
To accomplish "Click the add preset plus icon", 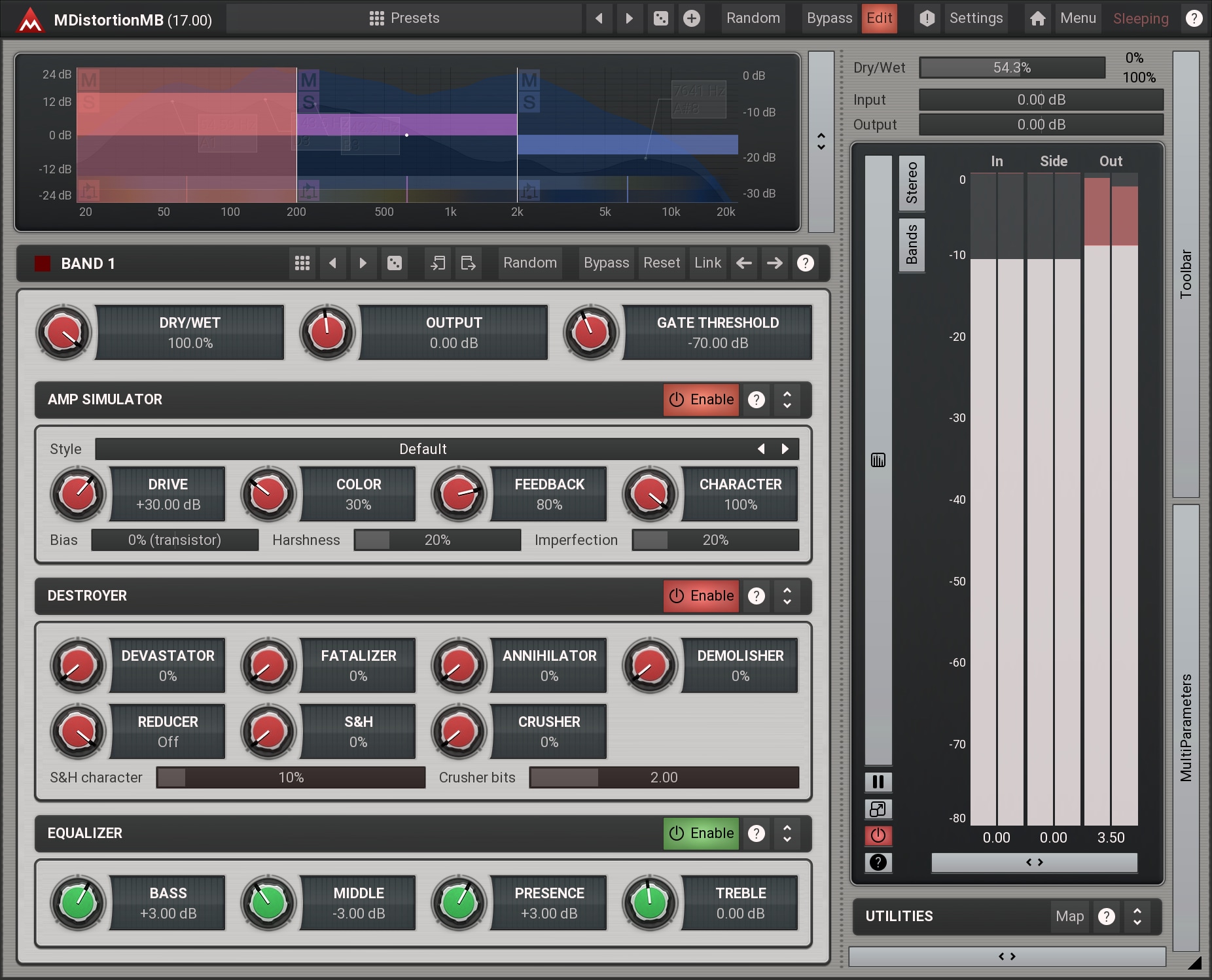I will coord(691,18).
